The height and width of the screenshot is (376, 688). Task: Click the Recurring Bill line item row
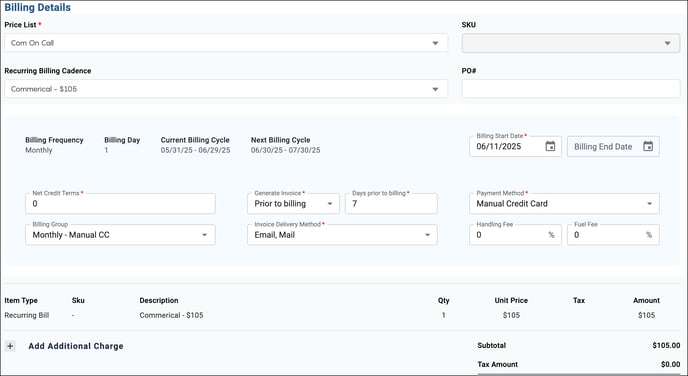tap(342, 315)
